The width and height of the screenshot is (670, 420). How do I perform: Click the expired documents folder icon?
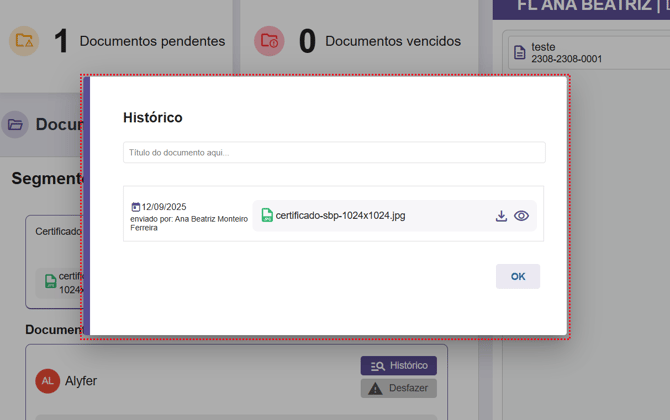[x=269, y=41]
